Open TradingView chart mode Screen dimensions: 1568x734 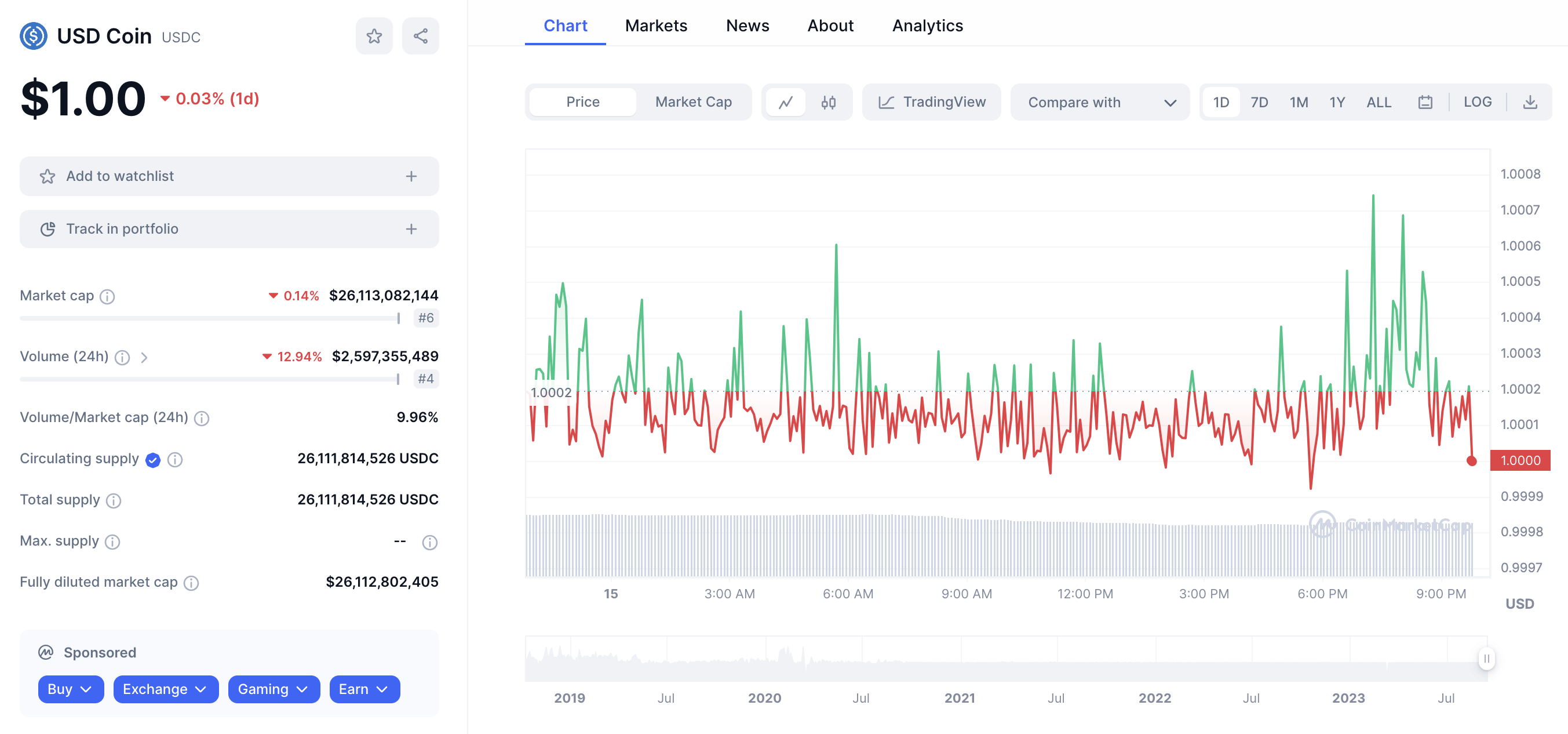[x=931, y=103]
